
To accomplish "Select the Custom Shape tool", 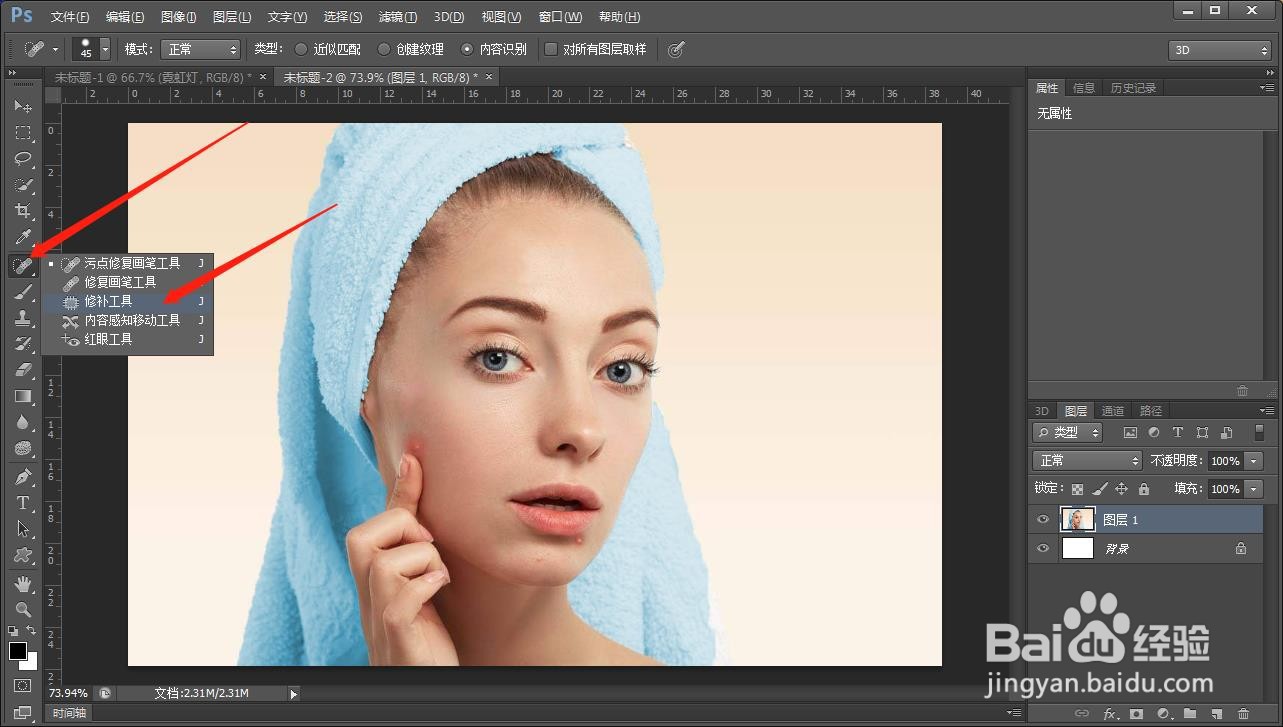I will click(23, 554).
